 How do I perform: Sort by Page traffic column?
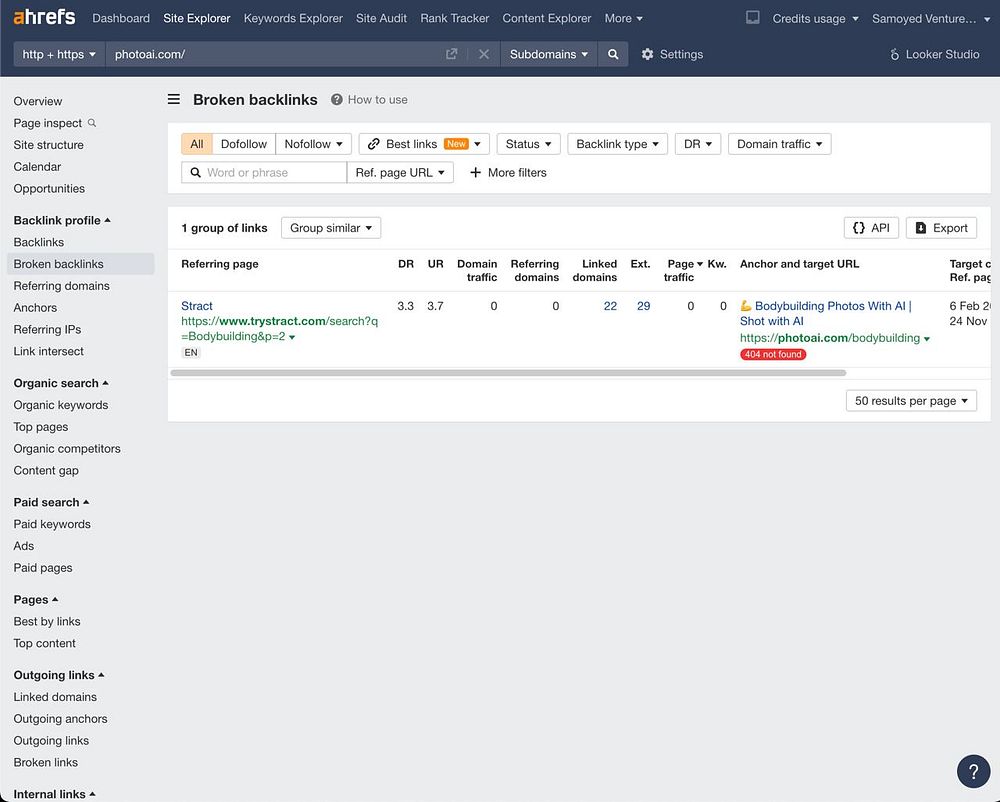[x=682, y=270]
